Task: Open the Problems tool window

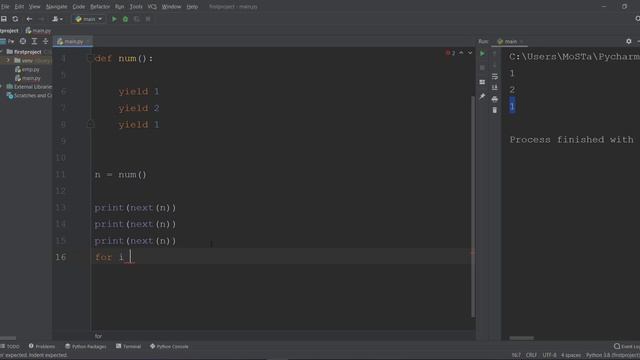Action: coord(42,346)
